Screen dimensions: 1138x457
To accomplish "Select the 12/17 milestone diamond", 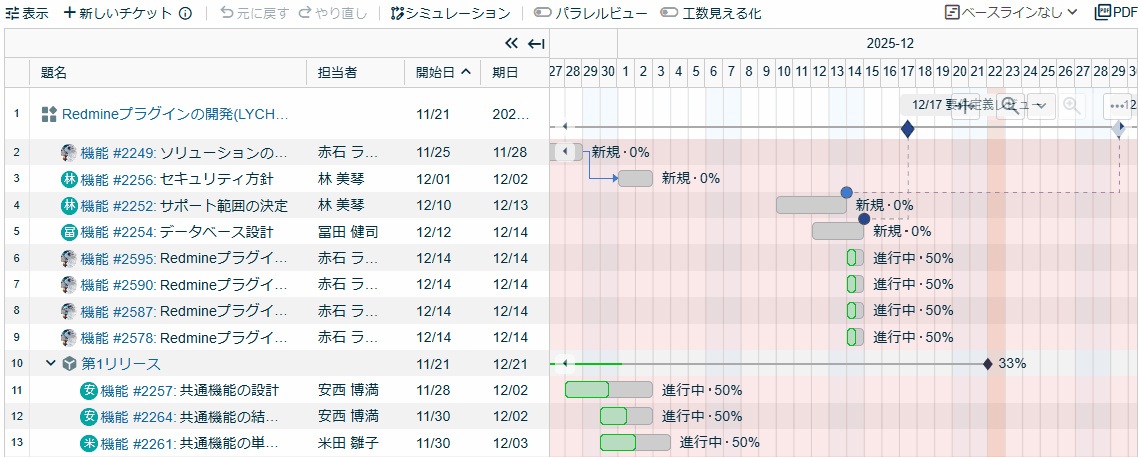I will (x=906, y=129).
